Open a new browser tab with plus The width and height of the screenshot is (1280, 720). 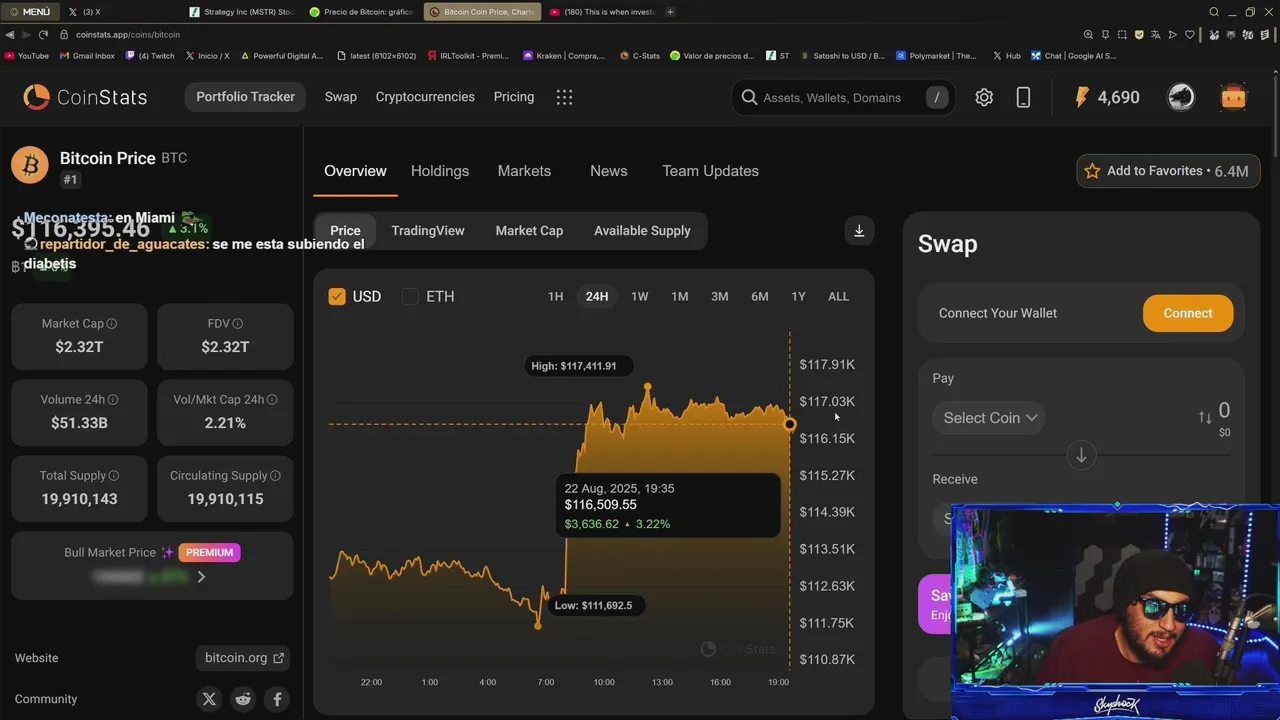(x=670, y=12)
